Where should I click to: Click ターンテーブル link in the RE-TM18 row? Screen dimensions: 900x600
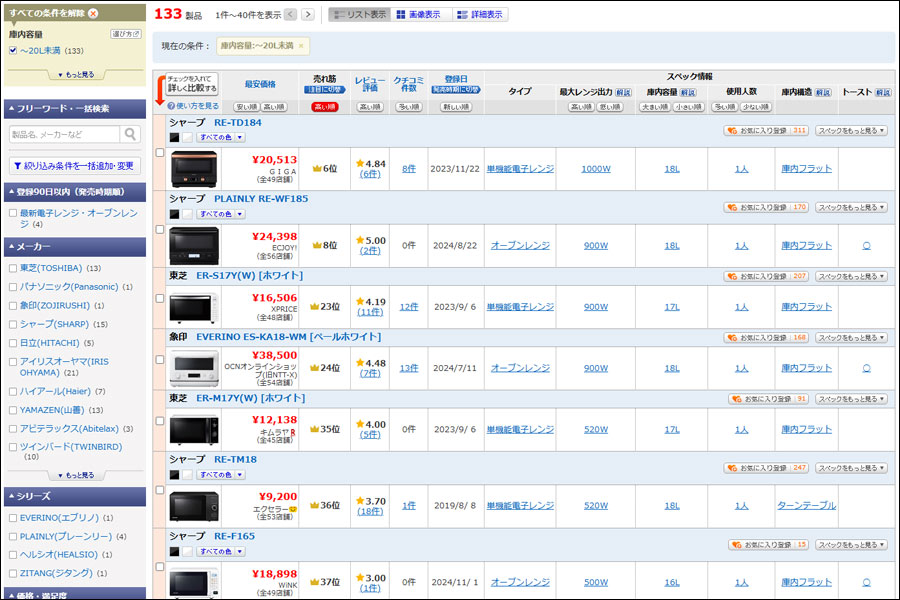click(806, 506)
